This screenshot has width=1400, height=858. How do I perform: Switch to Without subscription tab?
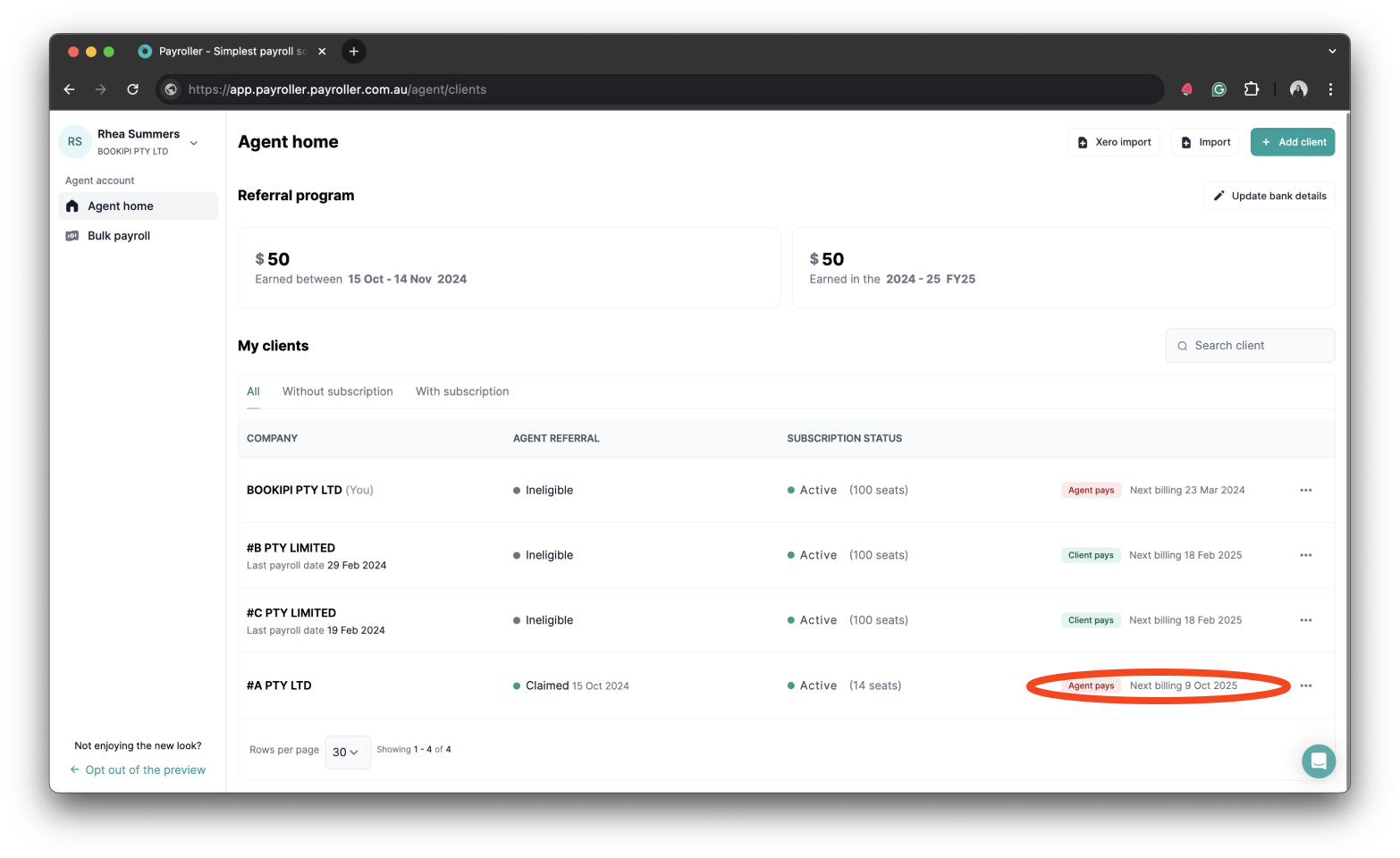338,391
